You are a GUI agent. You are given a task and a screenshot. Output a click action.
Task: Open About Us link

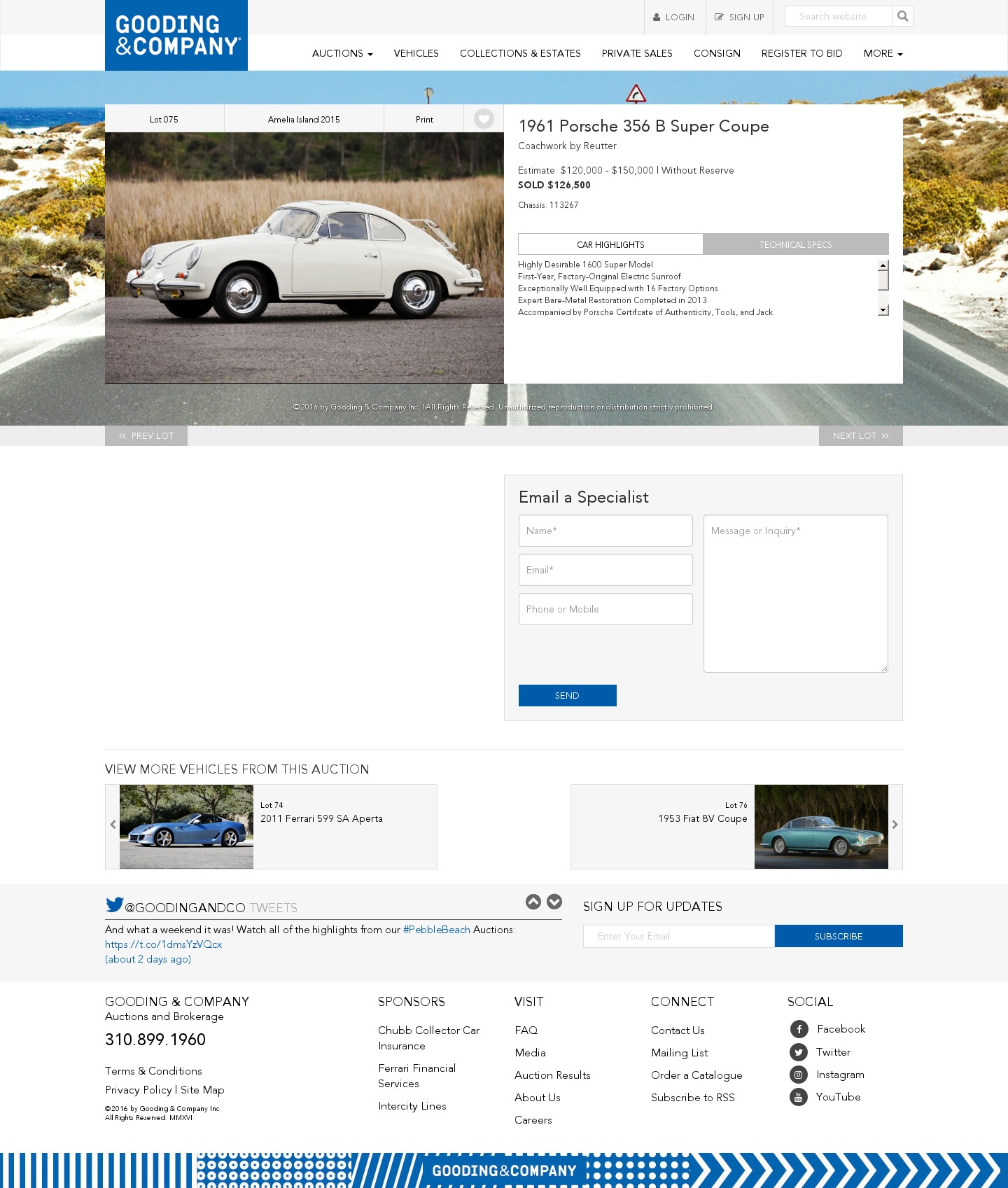click(x=538, y=1098)
